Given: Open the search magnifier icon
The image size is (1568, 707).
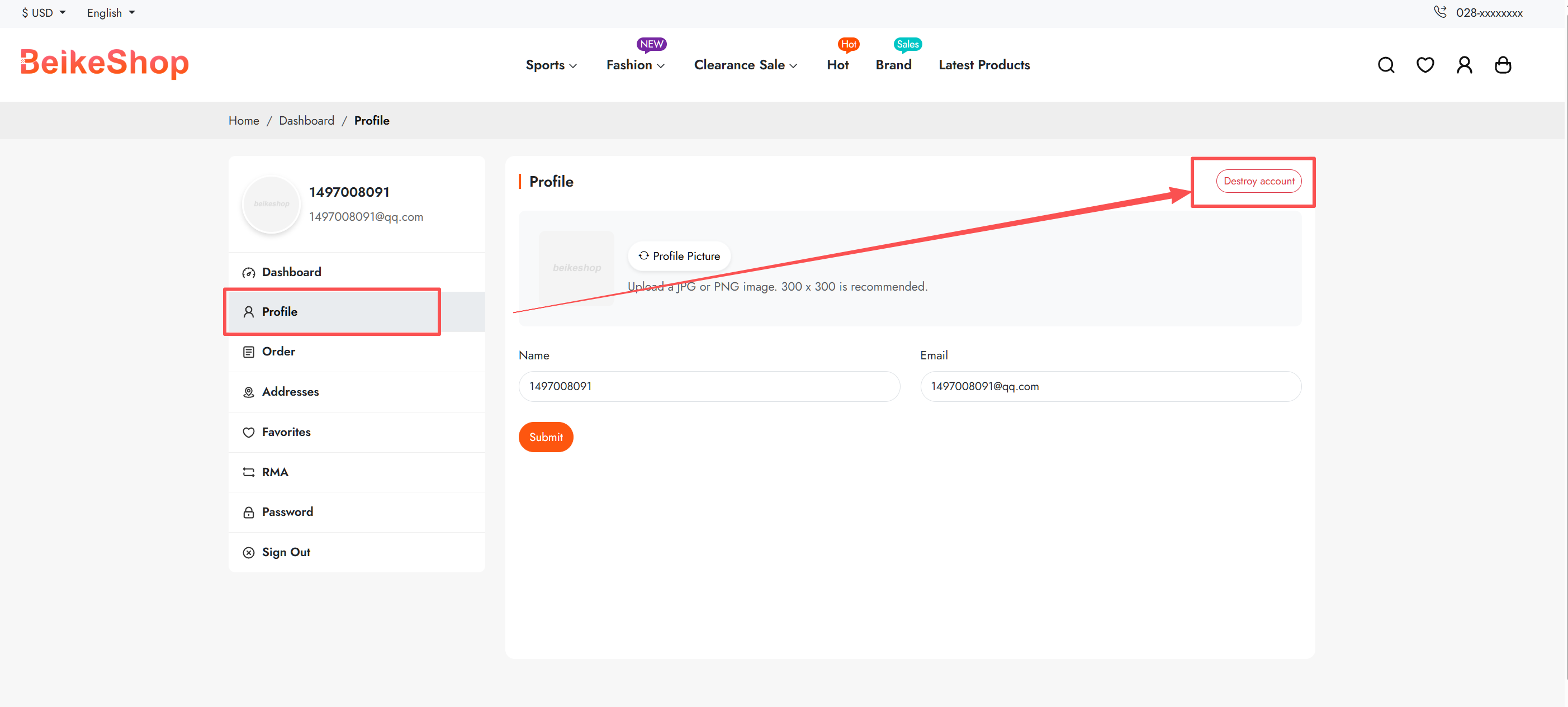Looking at the screenshot, I should coord(1386,65).
